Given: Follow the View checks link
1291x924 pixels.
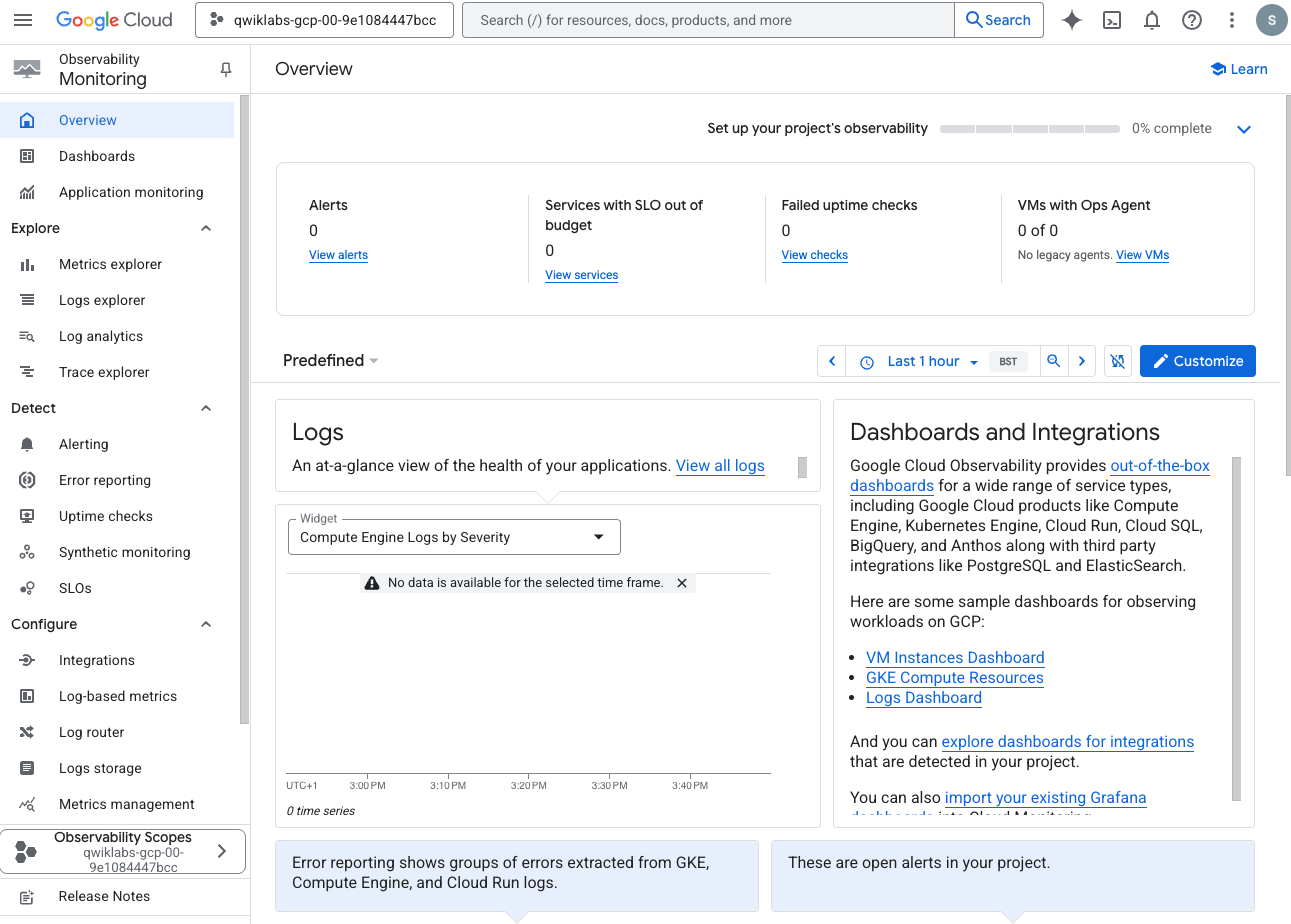Looking at the screenshot, I should [814, 255].
